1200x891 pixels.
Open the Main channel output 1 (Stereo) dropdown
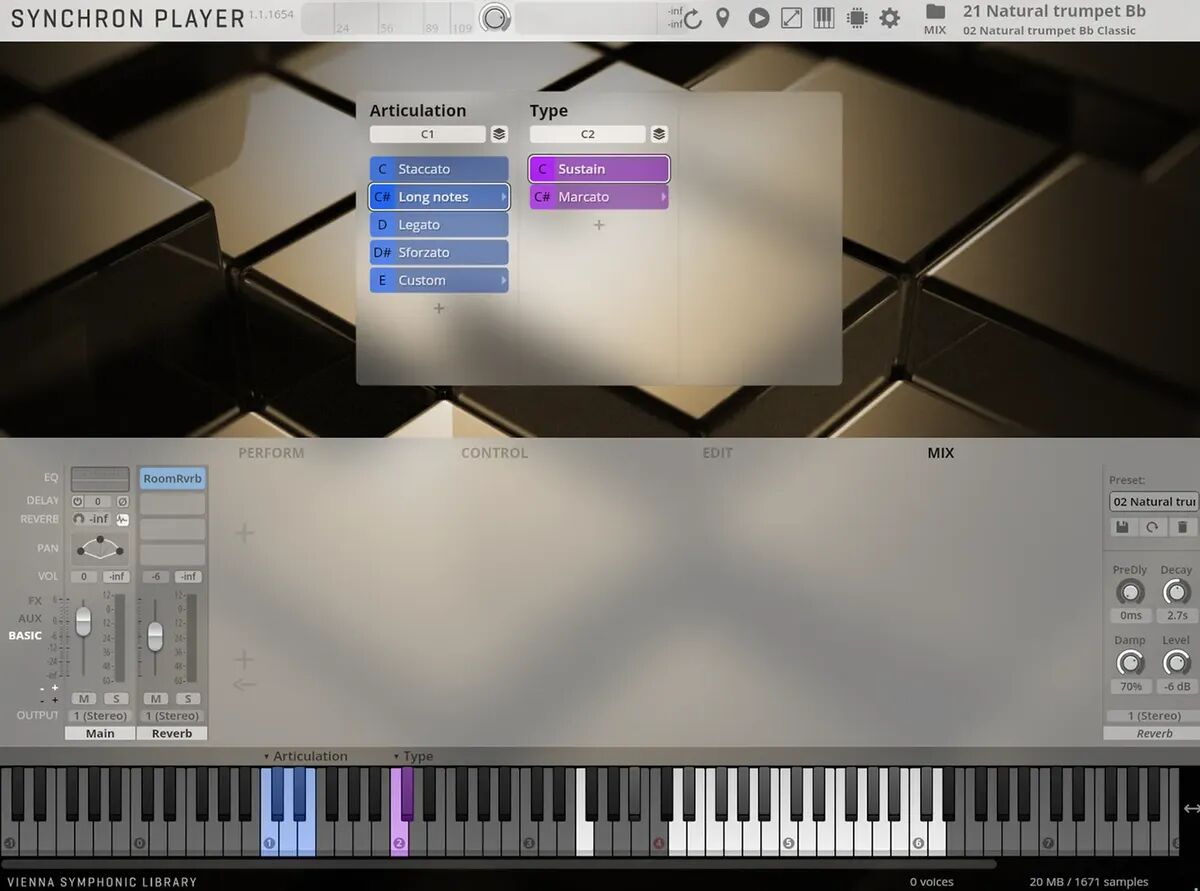(x=100, y=716)
